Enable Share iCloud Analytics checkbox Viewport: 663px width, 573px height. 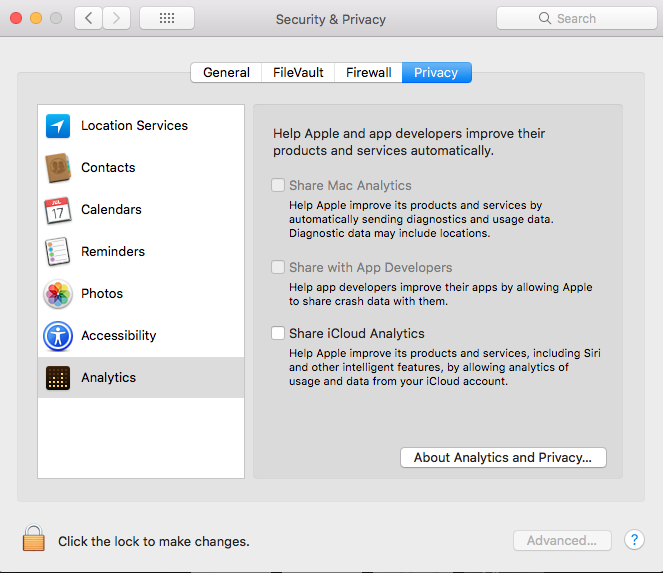tap(278, 333)
